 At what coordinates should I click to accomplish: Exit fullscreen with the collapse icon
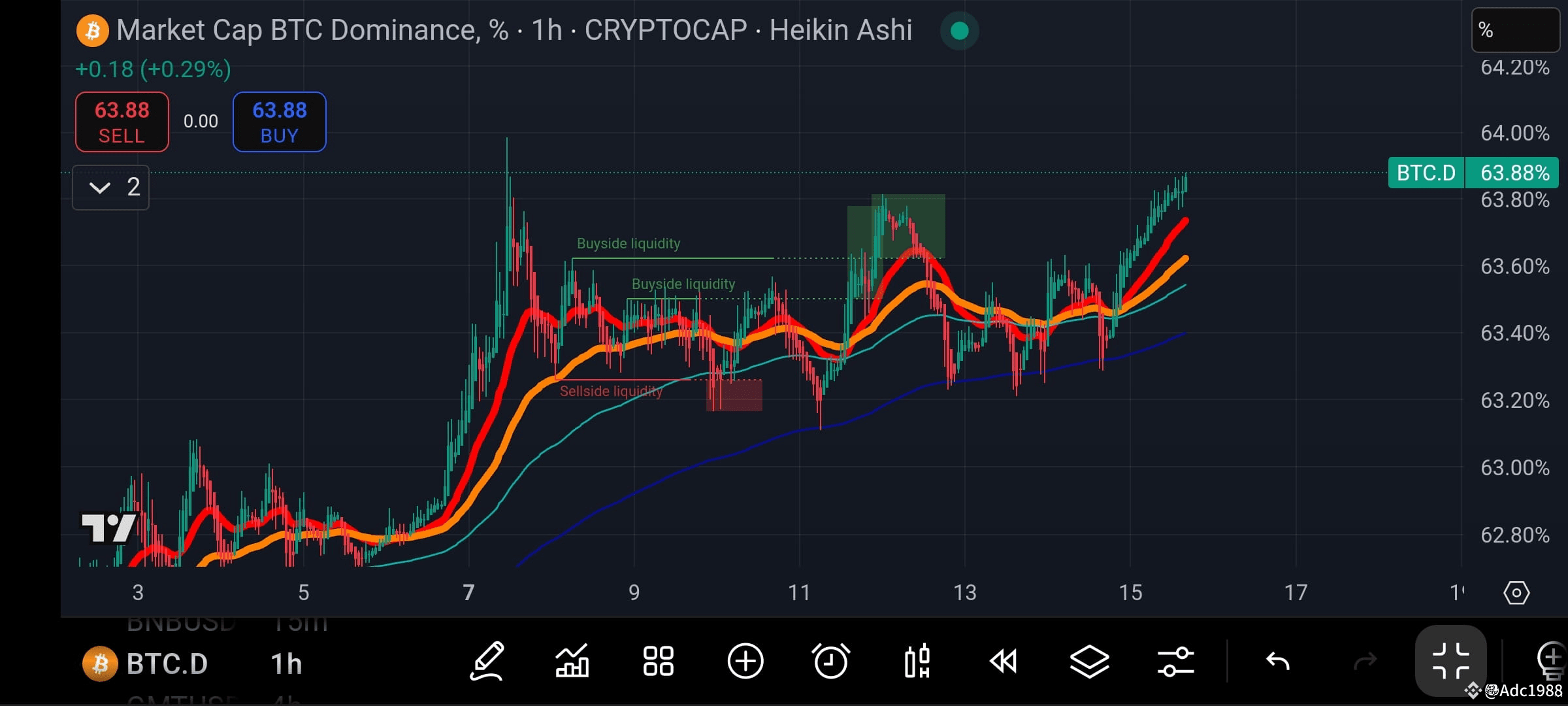[1451, 661]
